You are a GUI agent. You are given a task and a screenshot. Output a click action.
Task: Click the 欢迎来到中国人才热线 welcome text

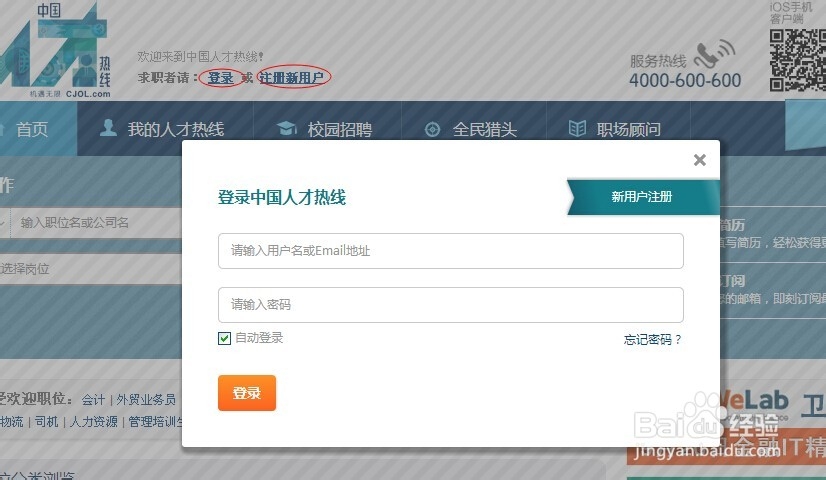201,56
